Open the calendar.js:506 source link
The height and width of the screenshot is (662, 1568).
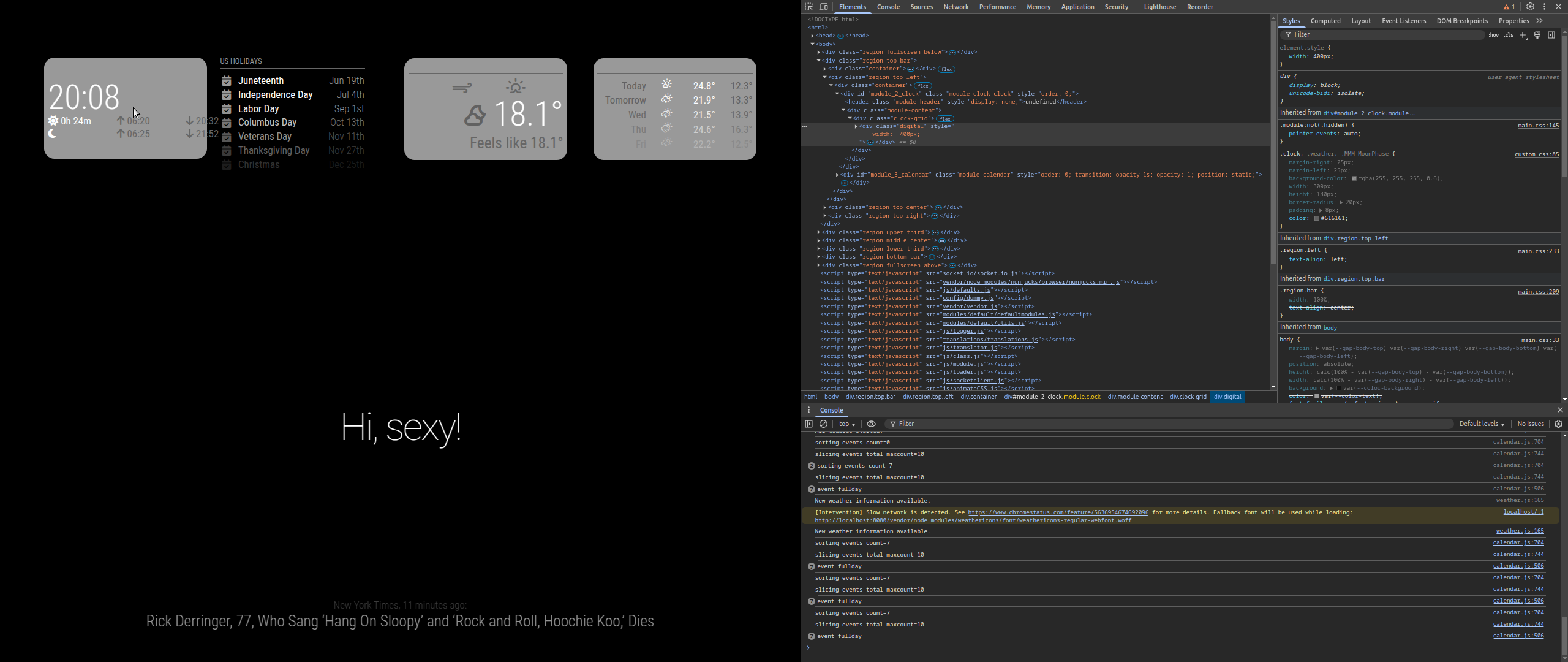[x=1518, y=636]
